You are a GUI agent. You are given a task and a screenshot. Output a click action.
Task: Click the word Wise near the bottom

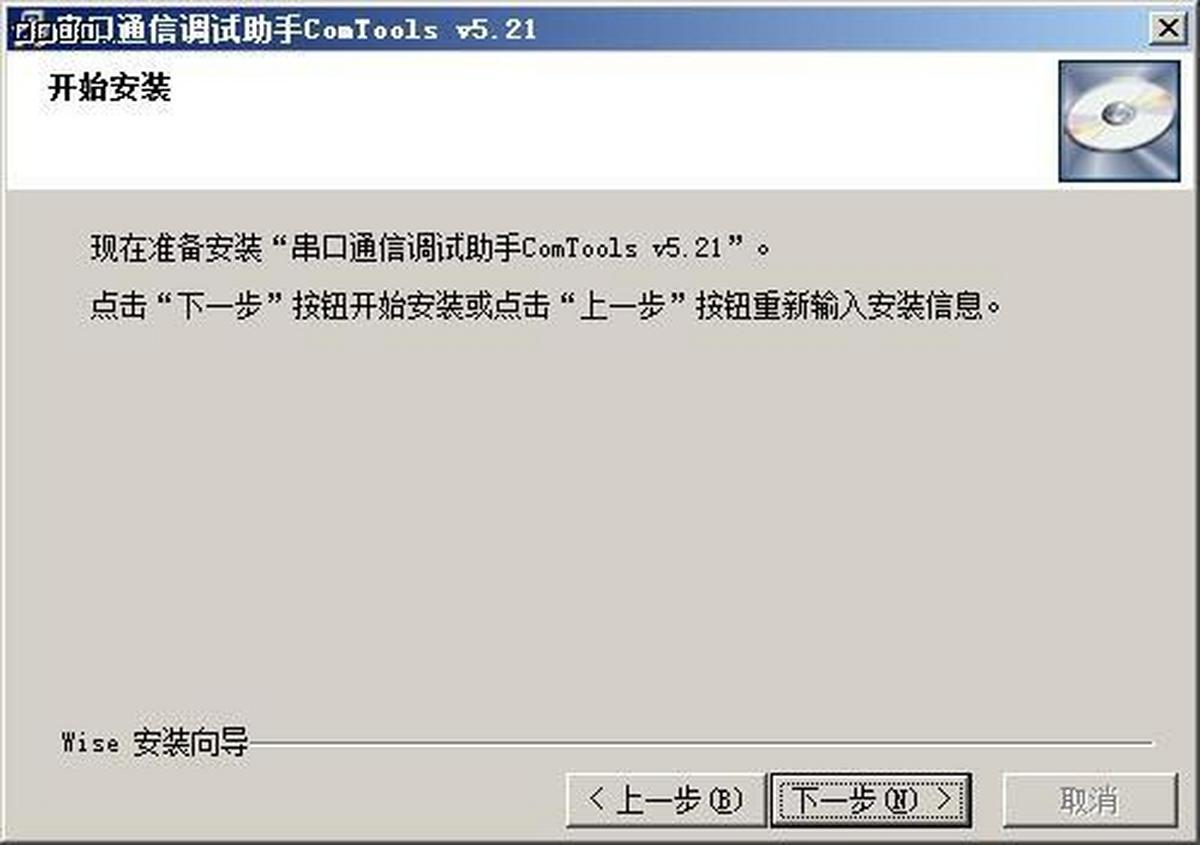[x=90, y=743]
